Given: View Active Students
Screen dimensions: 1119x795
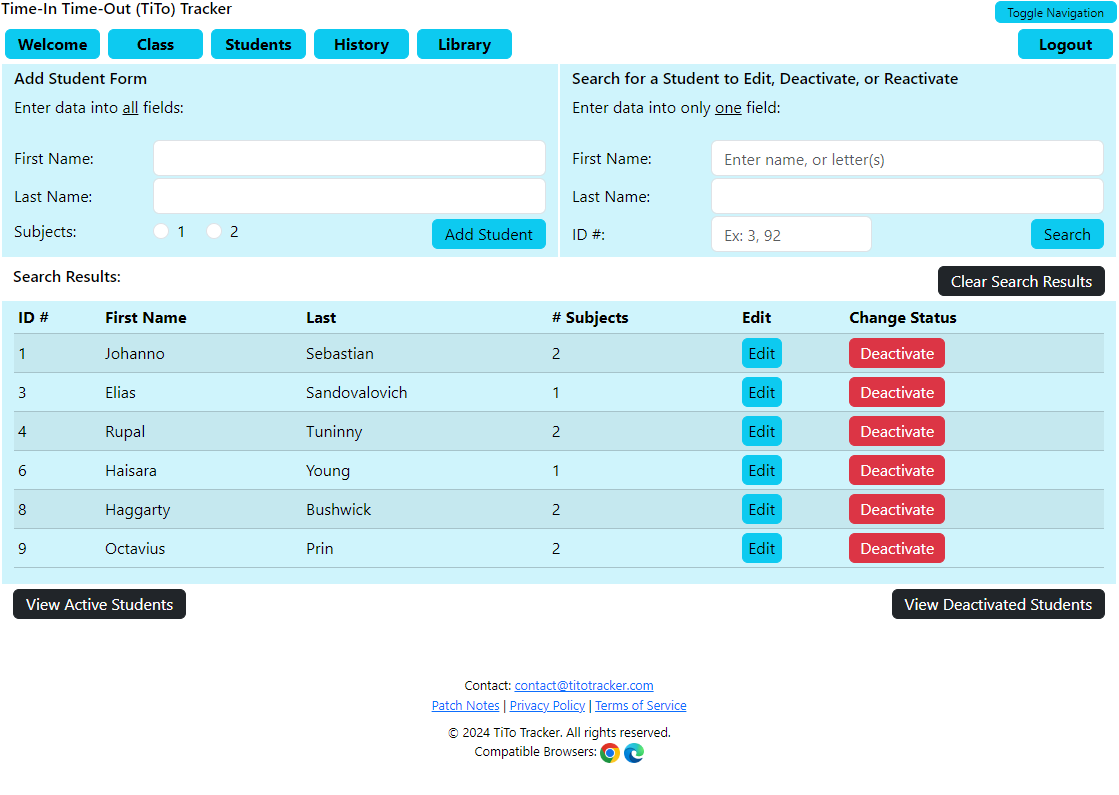Looking at the screenshot, I should [99, 604].
